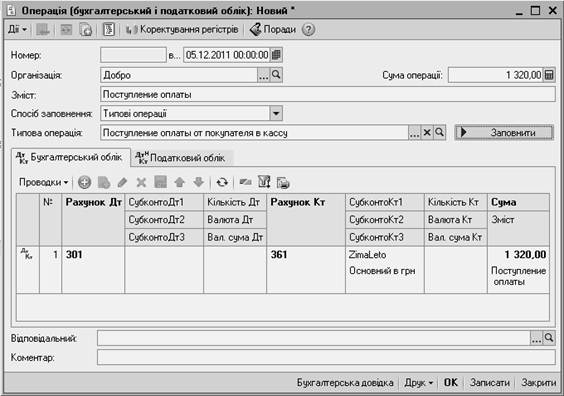Move row down with the down arrow icon

tap(199, 182)
